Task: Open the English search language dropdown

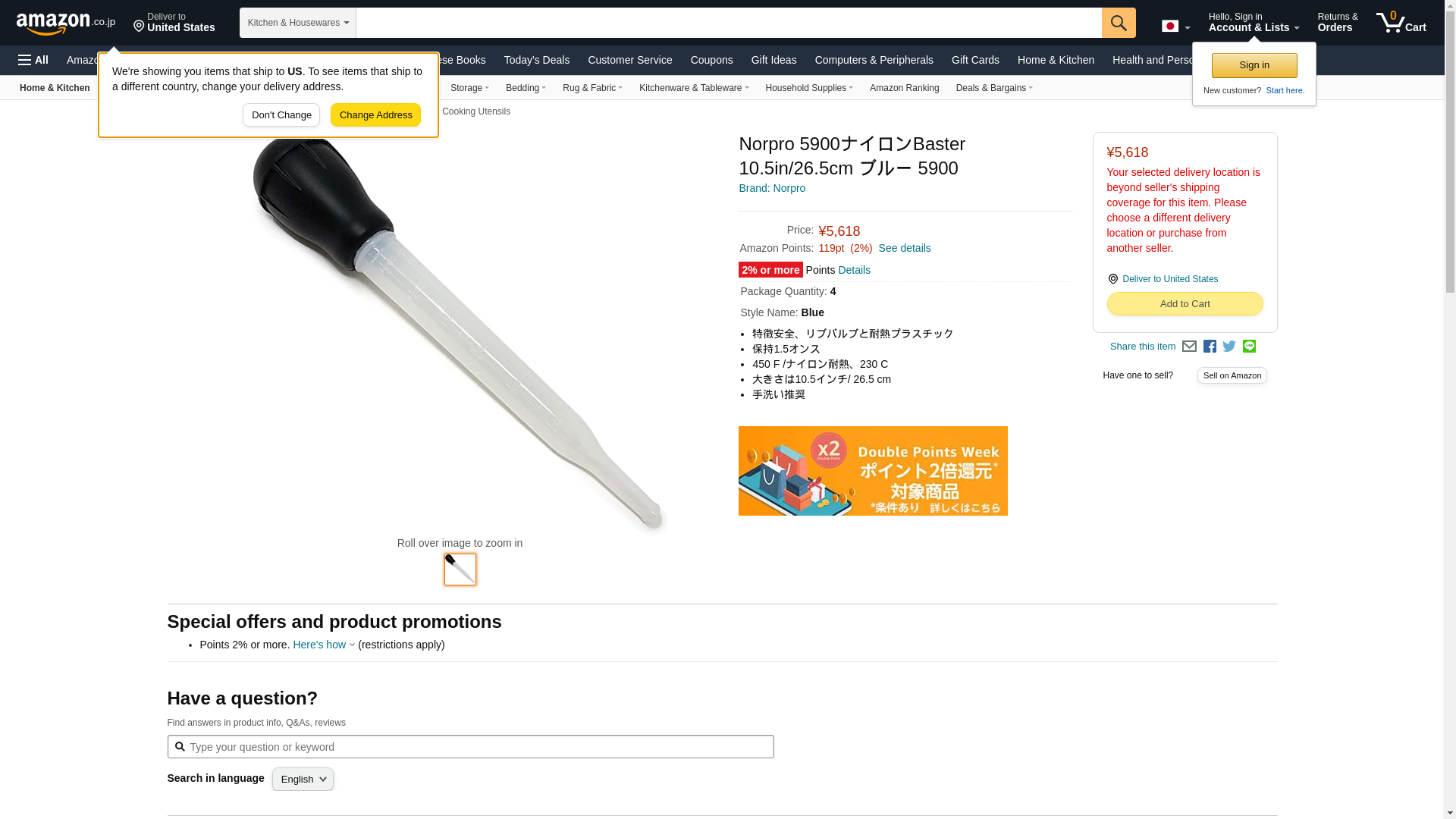Action: [x=303, y=780]
